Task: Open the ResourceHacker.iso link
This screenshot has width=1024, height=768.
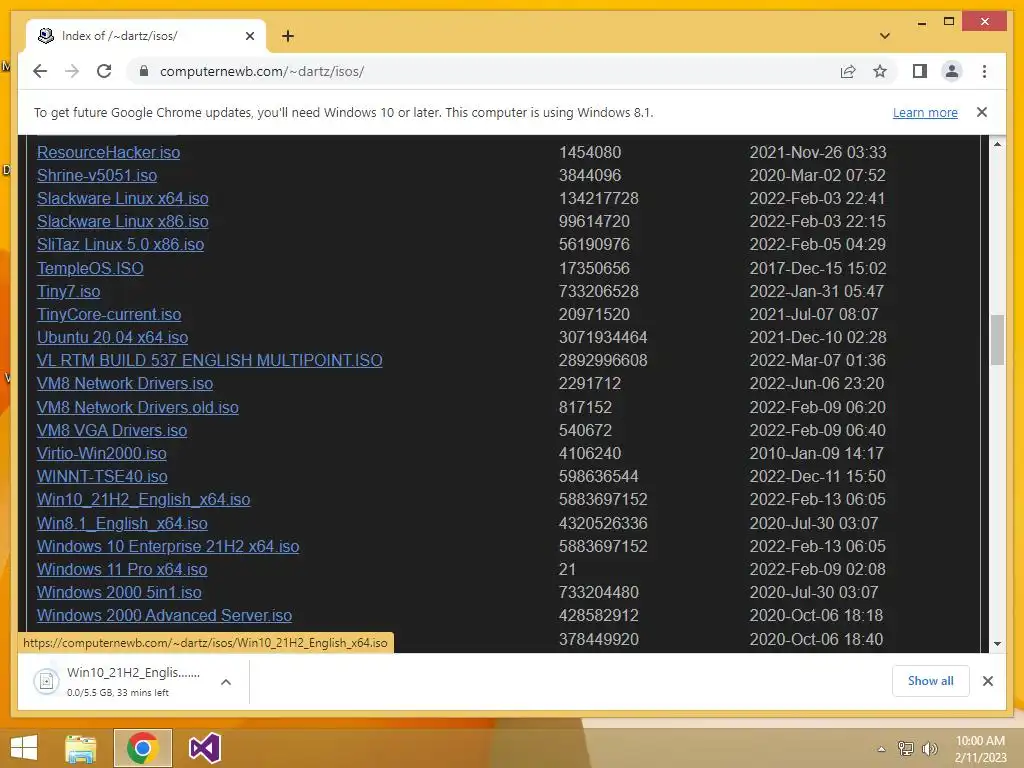Action: 108,152
